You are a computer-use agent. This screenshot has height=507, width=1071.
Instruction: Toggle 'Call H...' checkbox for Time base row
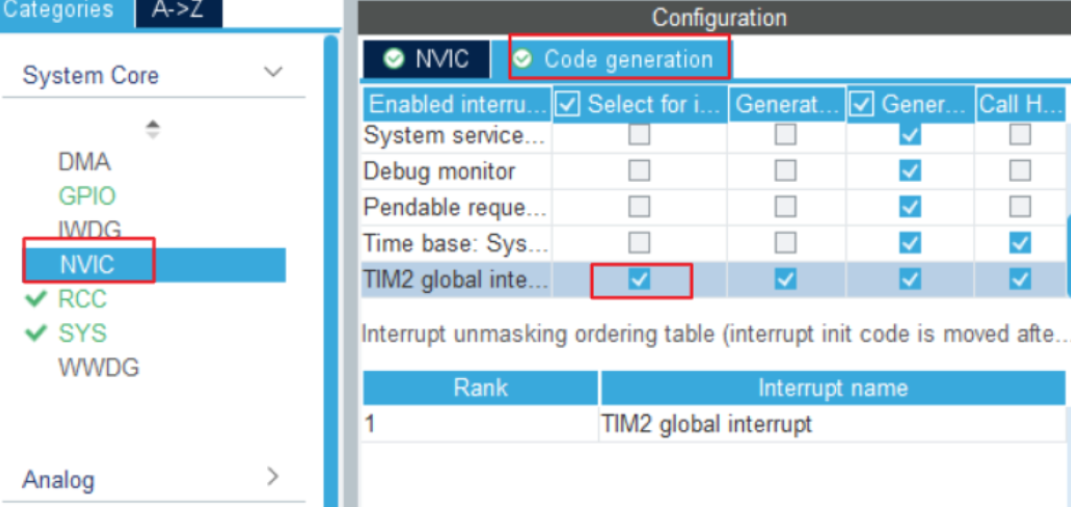(x=1020, y=241)
